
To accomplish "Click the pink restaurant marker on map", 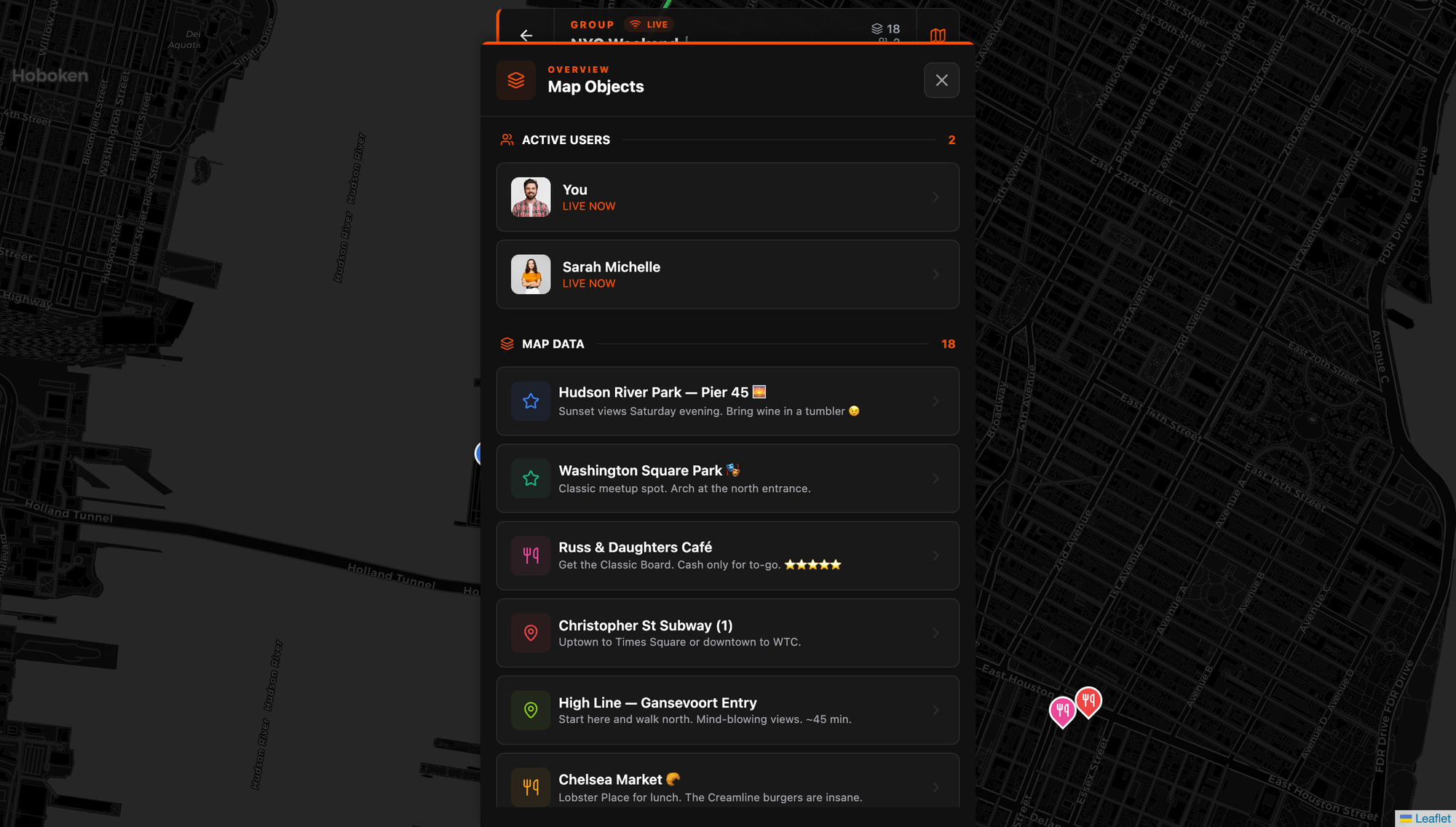I will pyautogui.click(x=1062, y=711).
